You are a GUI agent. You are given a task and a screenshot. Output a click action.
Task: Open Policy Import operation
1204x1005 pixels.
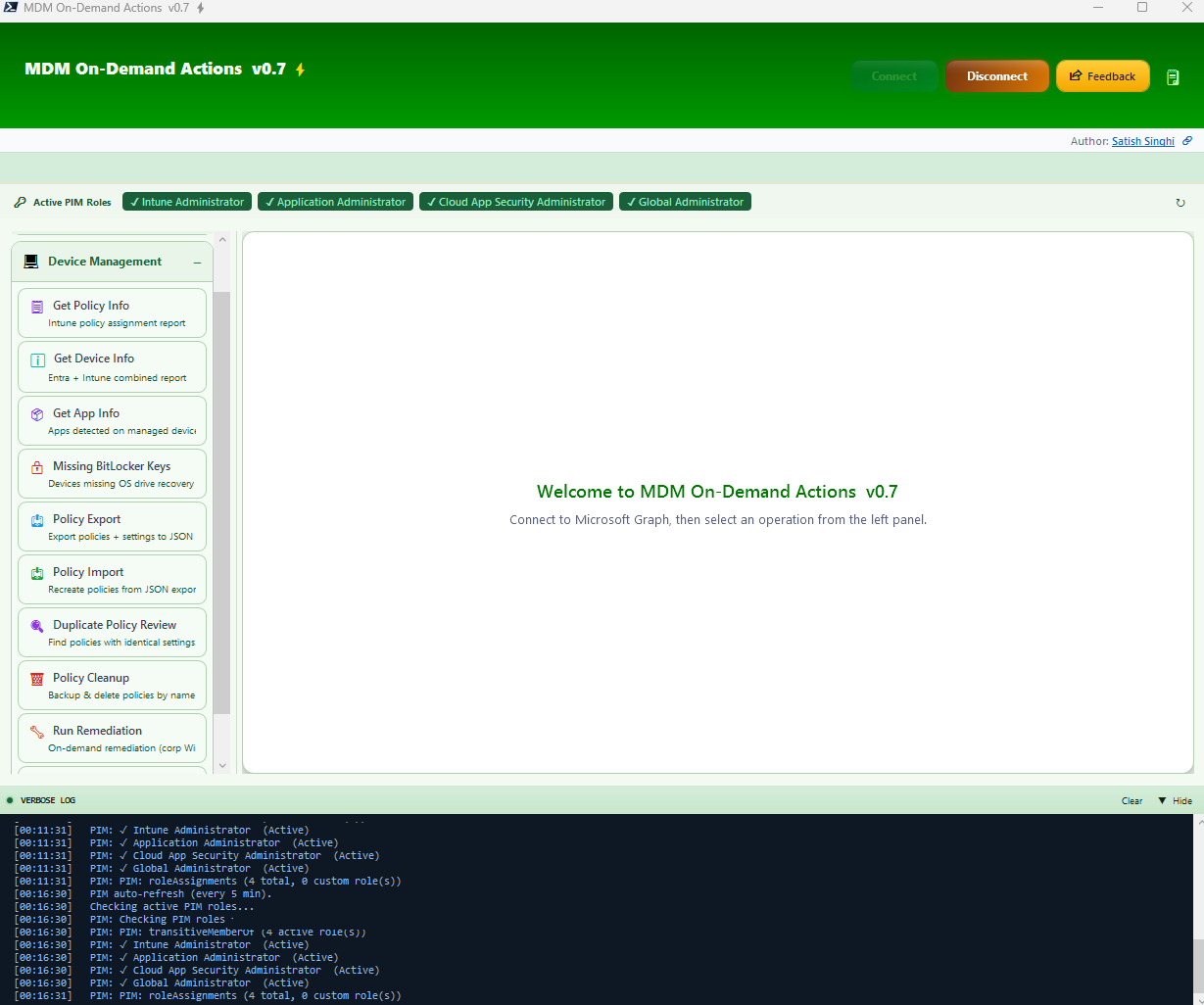pos(113,579)
